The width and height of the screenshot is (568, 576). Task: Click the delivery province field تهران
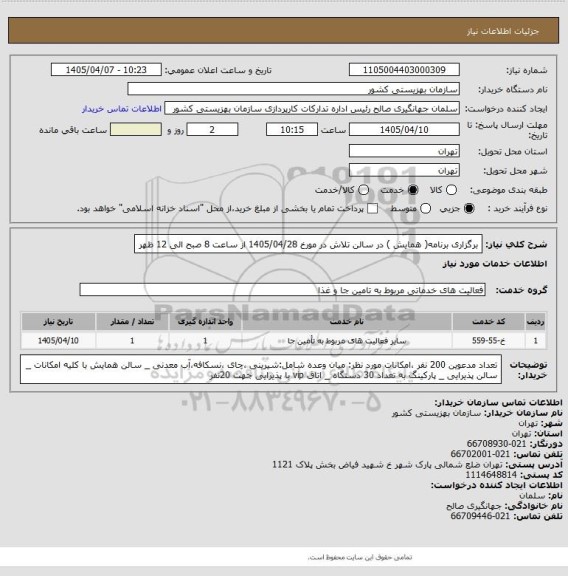tap(404, 151)
